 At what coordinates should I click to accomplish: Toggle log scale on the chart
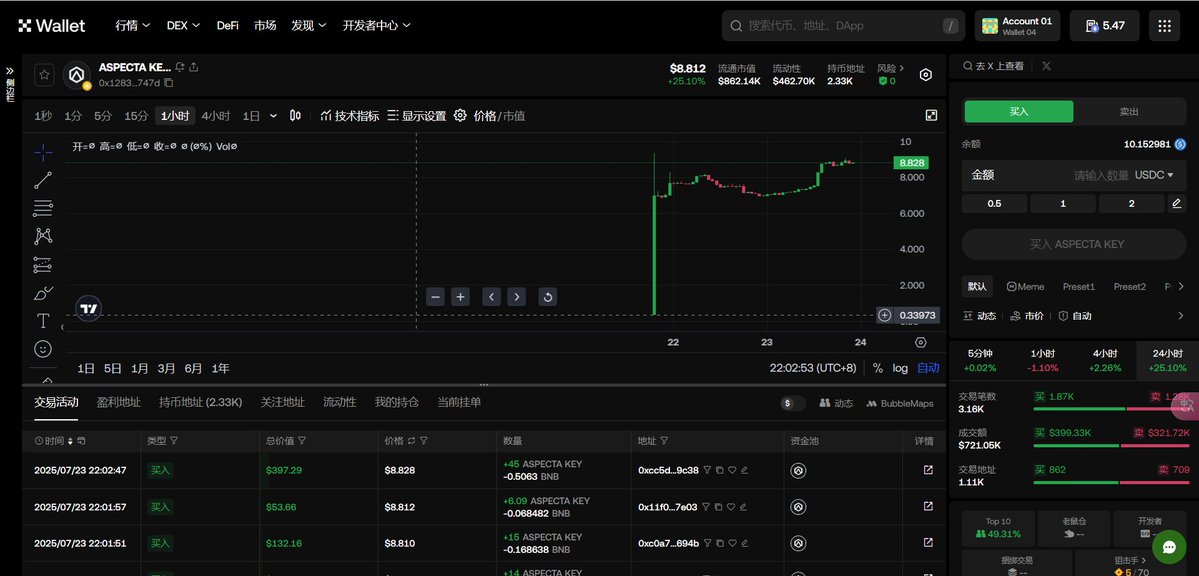900,368
